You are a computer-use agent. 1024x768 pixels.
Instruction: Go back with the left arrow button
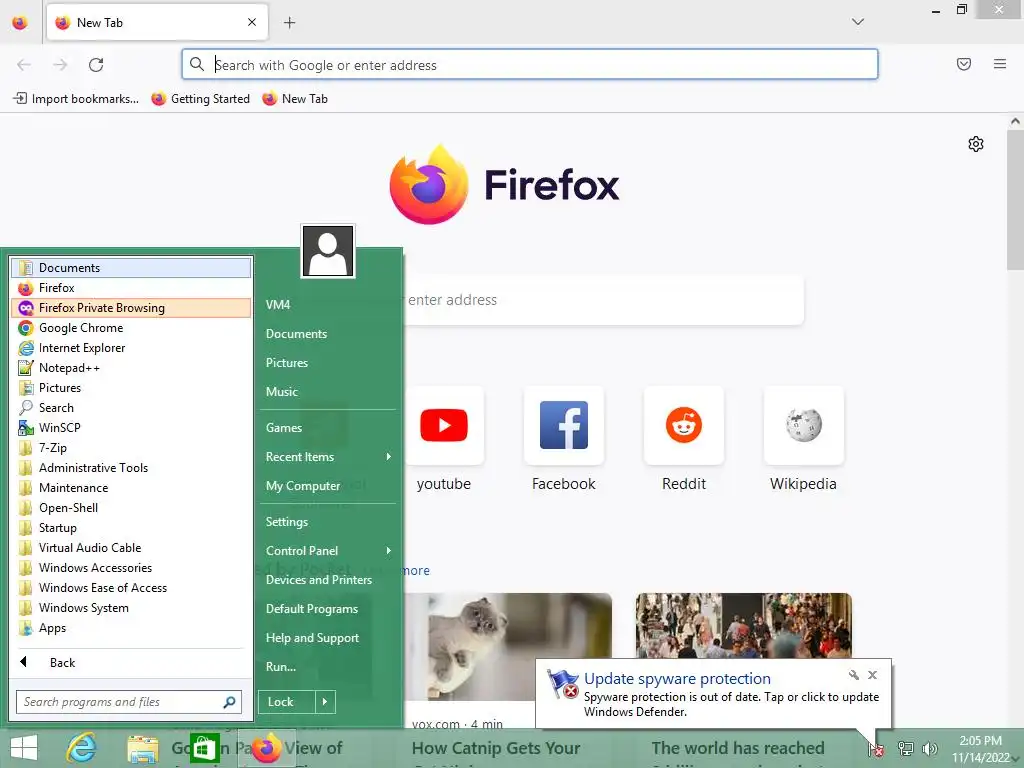(24, 65)
